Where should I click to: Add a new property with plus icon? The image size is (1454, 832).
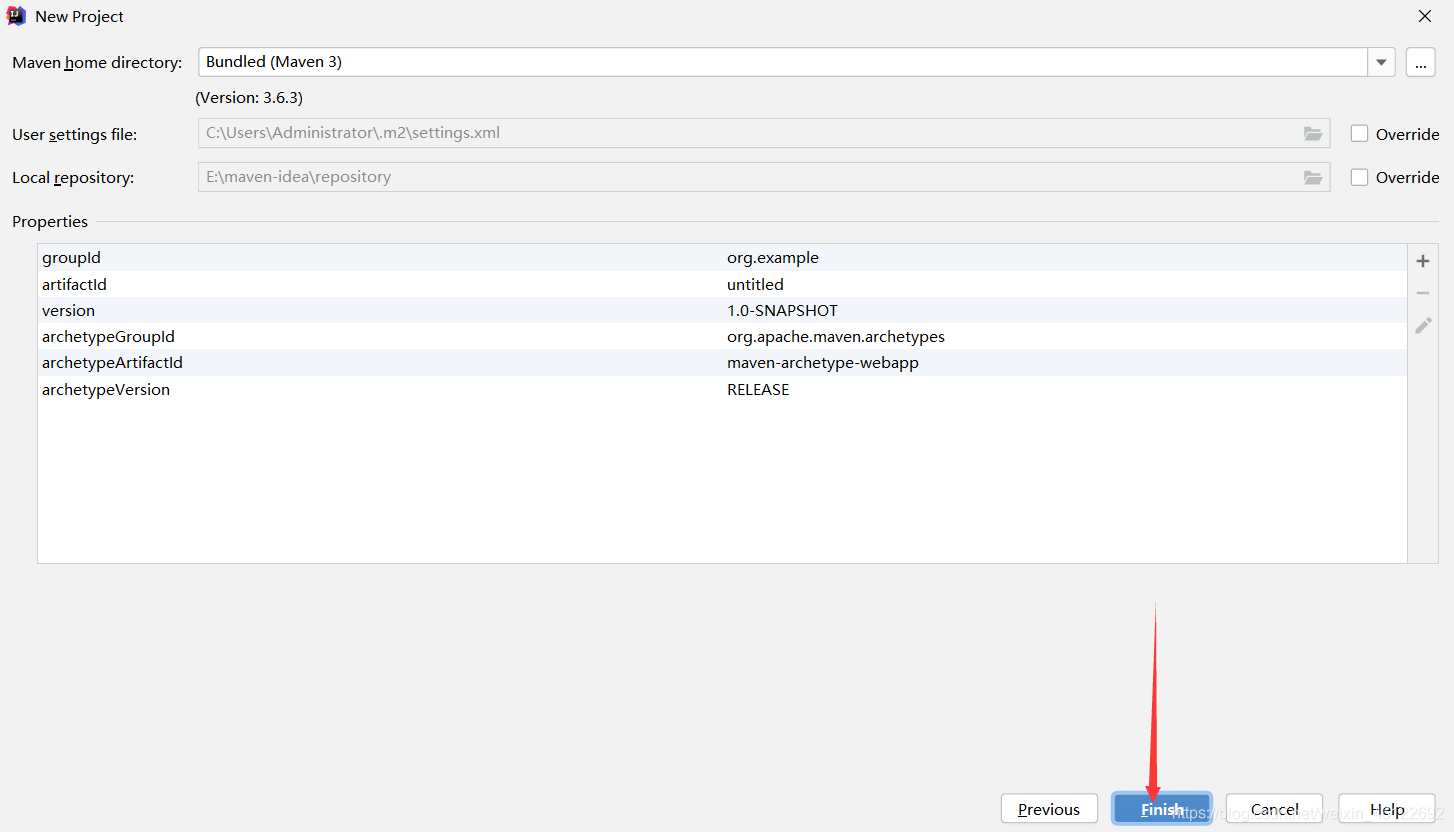click(x=1423, y=261)
